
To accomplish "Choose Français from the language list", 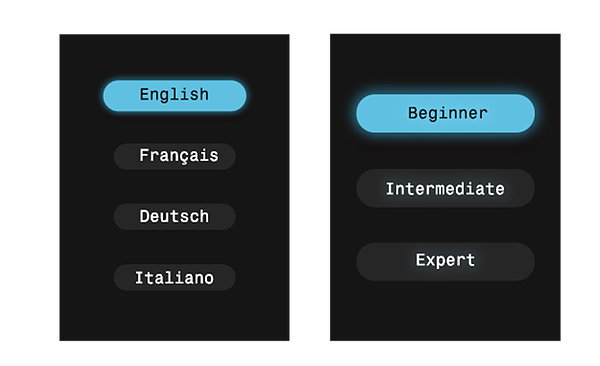I will 174,156.
